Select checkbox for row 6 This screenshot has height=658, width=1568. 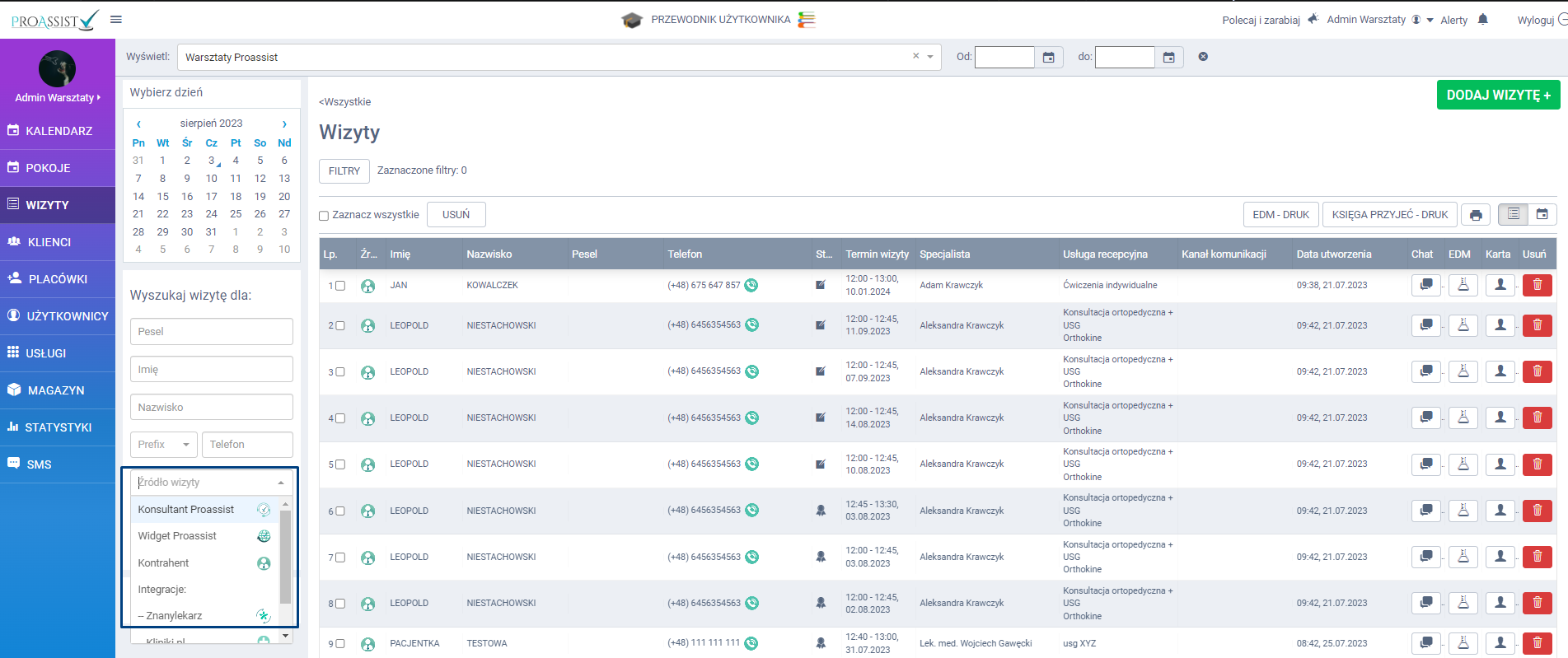[x=339, y=511]
